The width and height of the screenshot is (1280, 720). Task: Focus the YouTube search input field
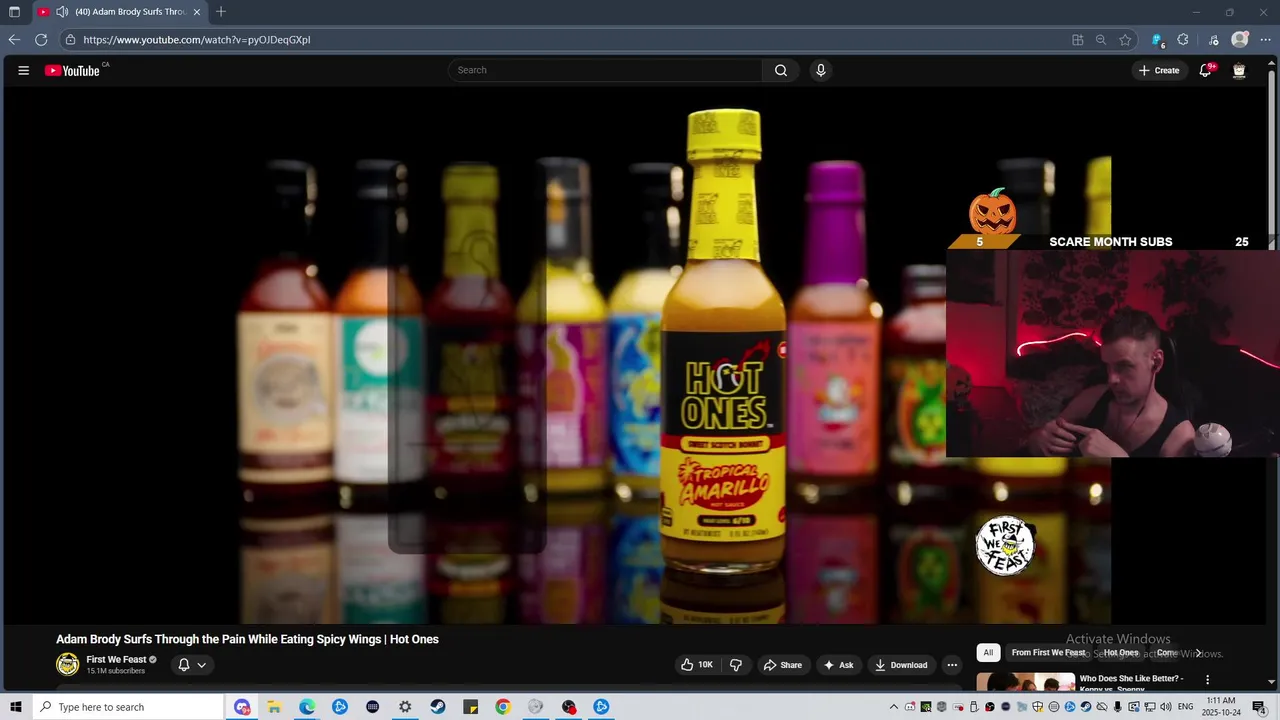point(606,70)
